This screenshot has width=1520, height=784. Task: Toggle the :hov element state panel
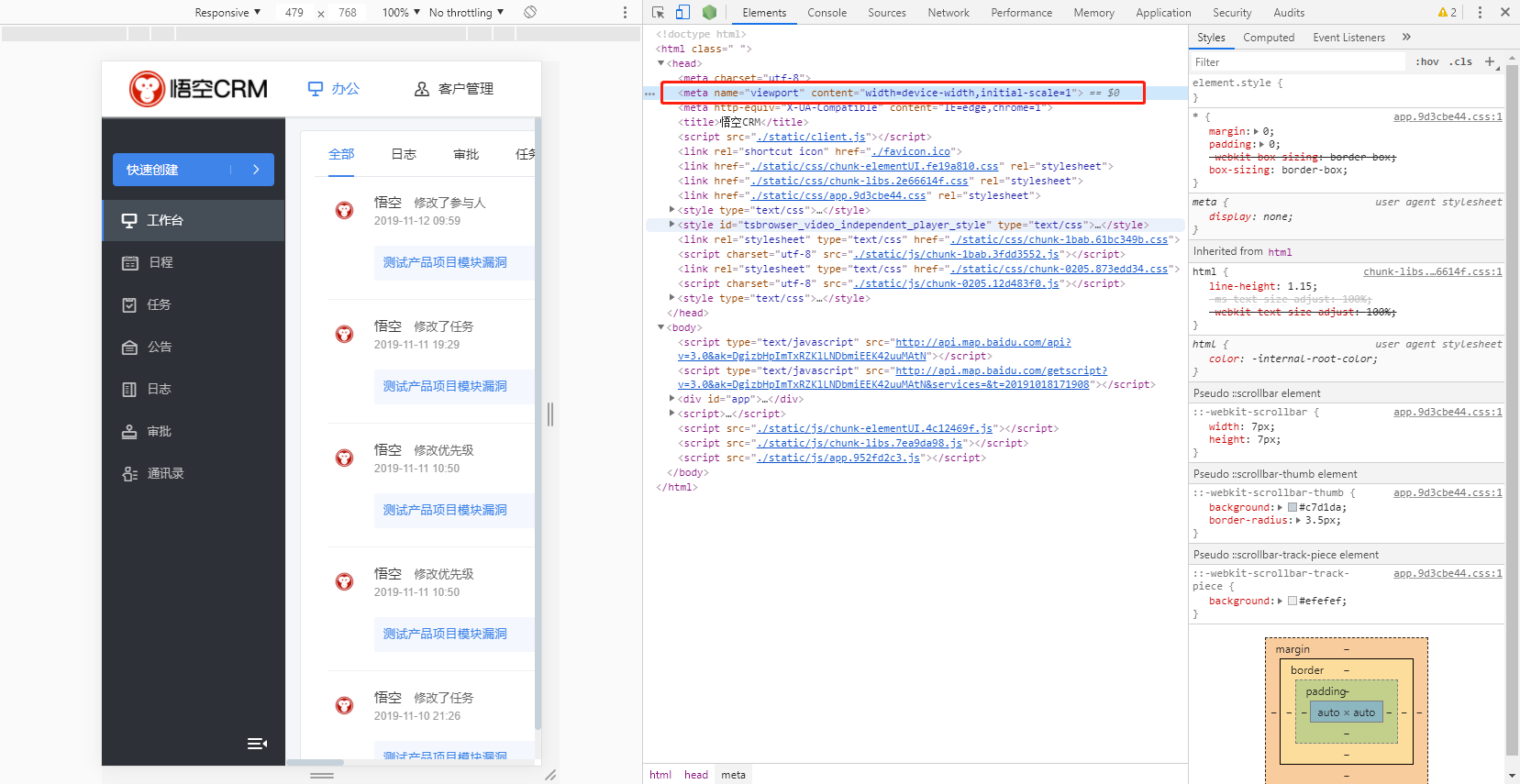(1426, 62)
